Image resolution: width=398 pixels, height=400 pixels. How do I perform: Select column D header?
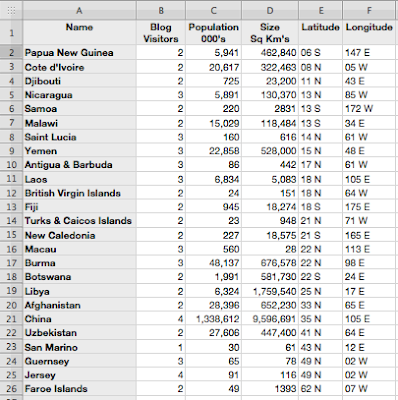coord(270,10)
